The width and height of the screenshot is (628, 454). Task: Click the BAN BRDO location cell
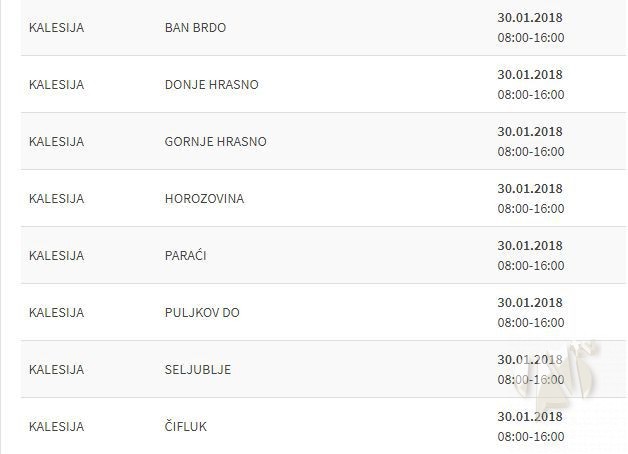click(195, 27)
